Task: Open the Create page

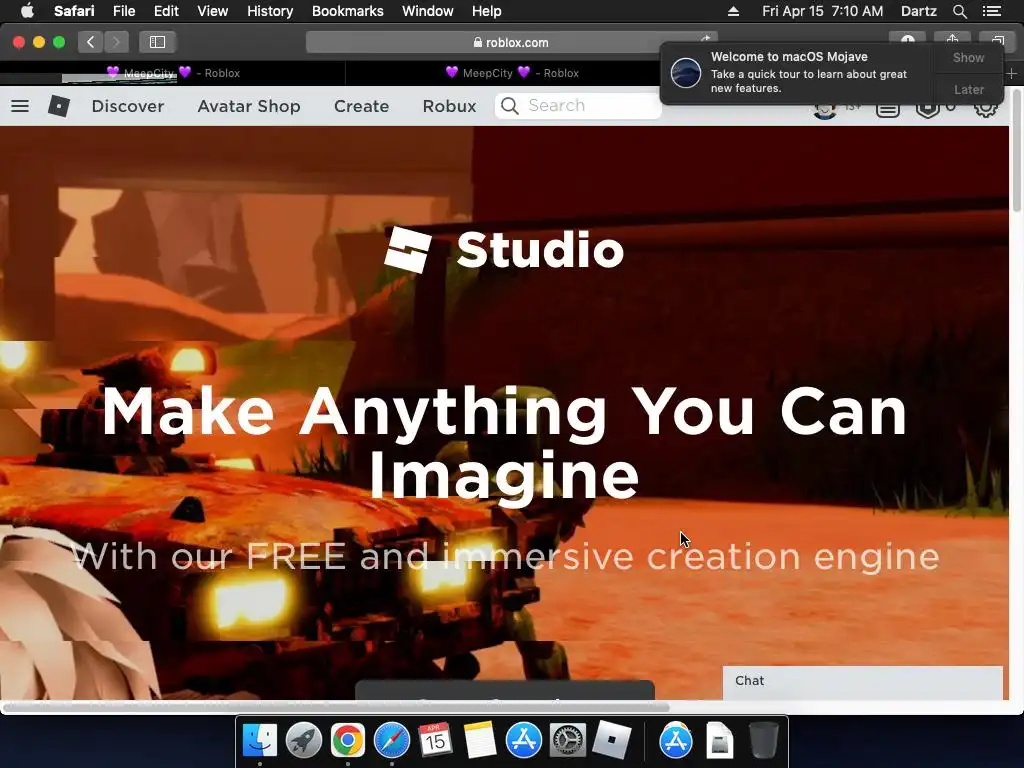Action: [361, 106]
